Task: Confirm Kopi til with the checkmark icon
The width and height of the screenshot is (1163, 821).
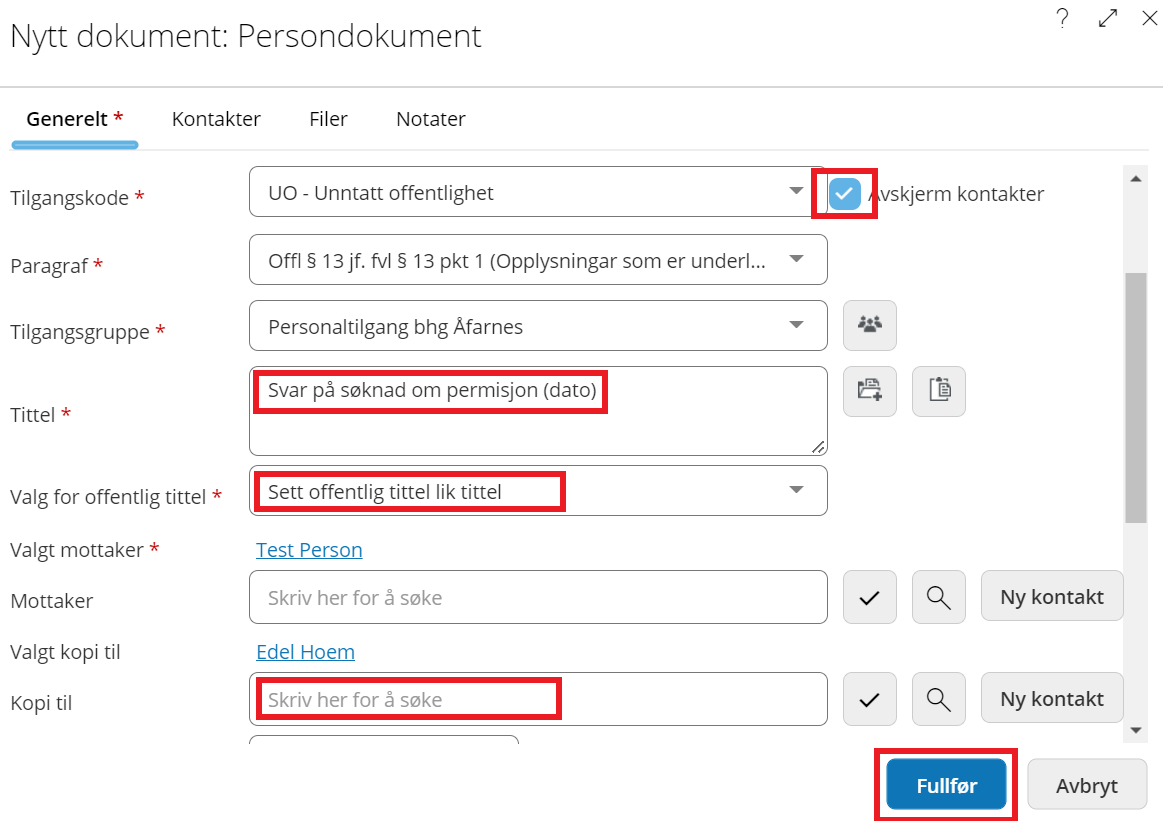Action: [x=869, y=699]
